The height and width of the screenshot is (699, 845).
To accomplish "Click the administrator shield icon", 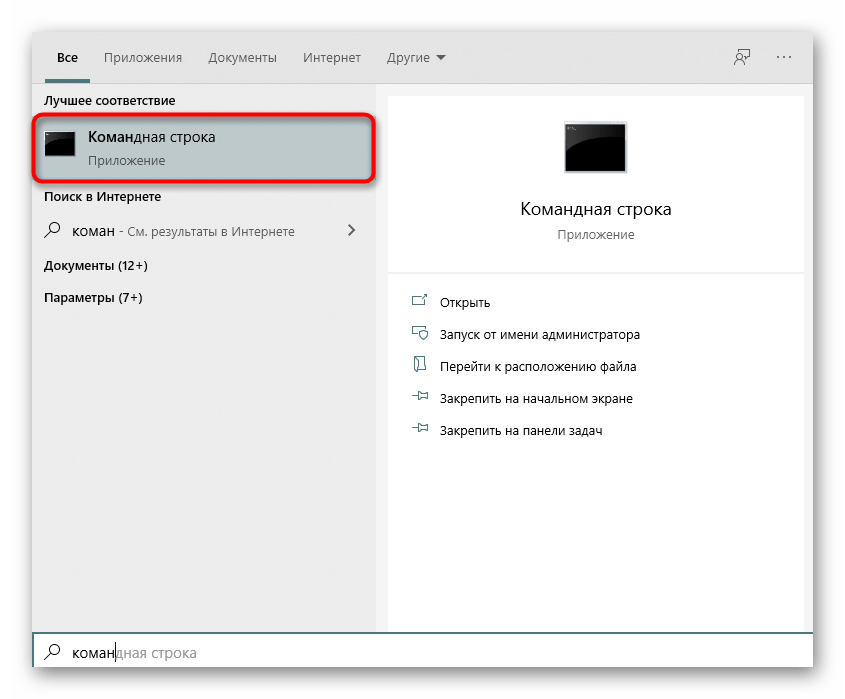I will point(419,334).
